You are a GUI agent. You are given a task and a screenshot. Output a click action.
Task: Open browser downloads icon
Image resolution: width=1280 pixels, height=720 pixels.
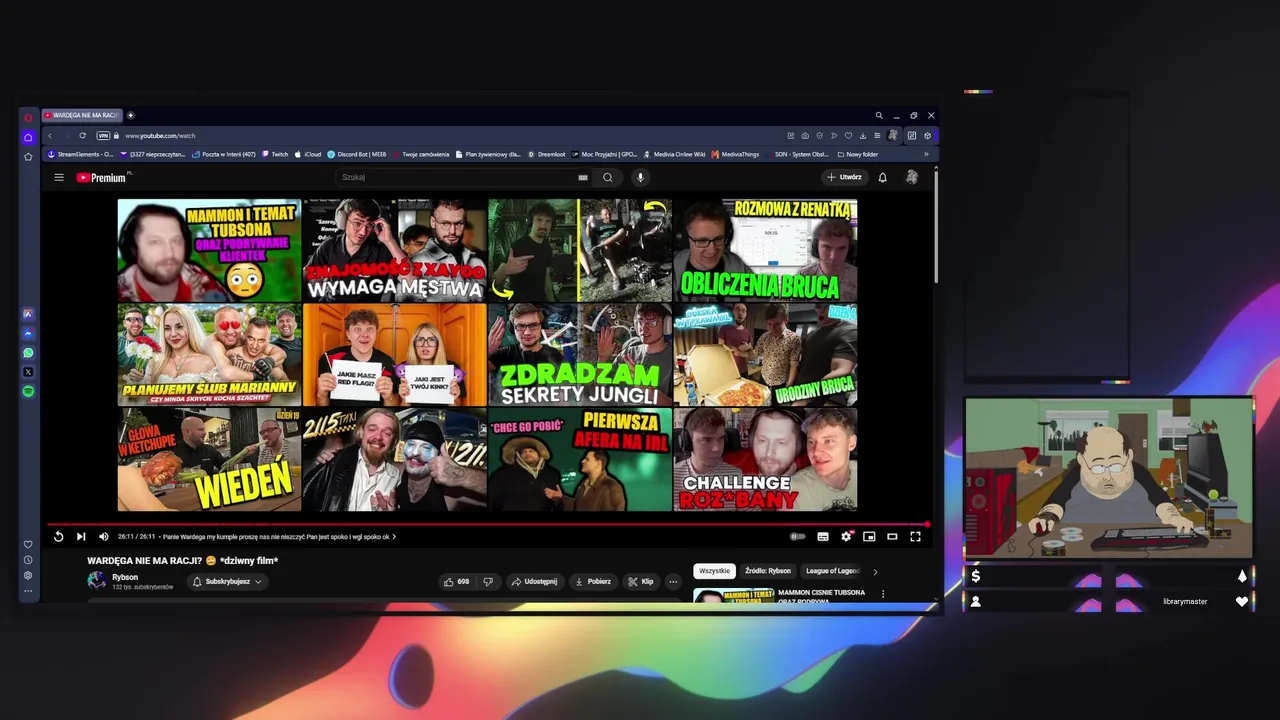pyautogui.click(x=862, y=136)
